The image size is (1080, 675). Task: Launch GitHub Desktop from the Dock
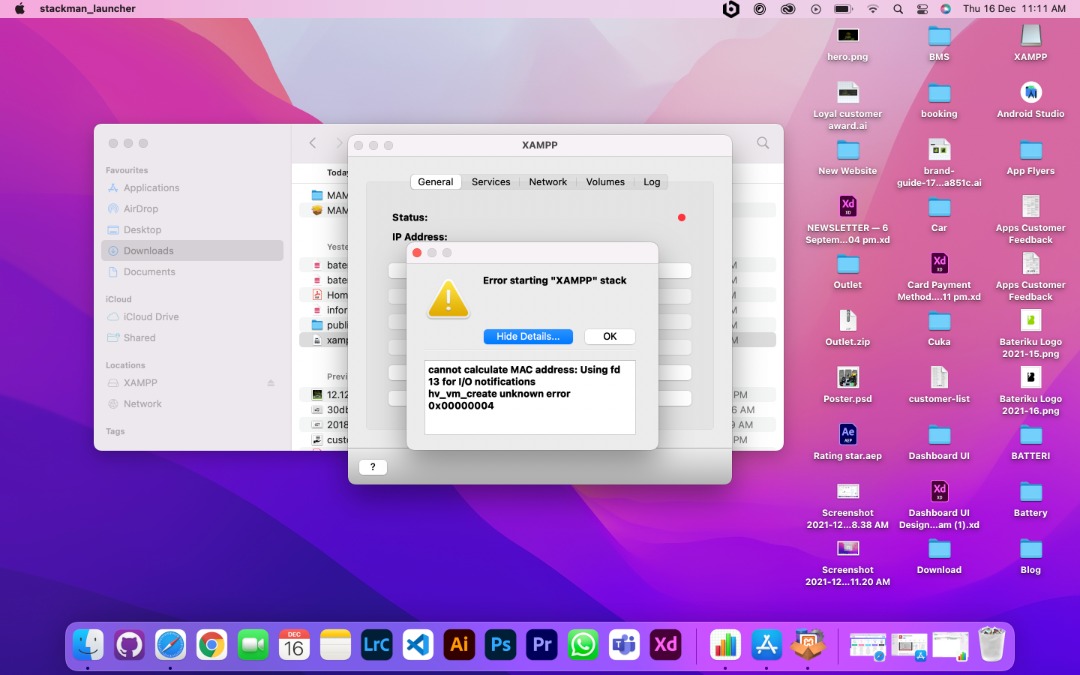point(129,645)
